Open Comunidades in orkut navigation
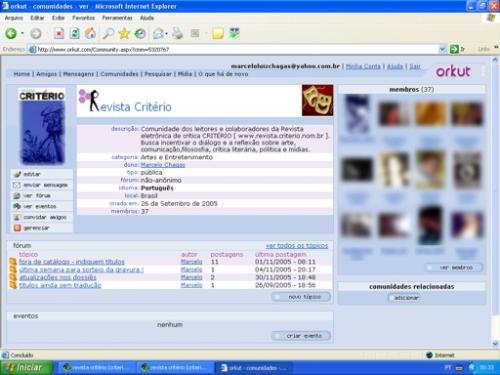Screen dimensions: 500x375 (119, 74)
